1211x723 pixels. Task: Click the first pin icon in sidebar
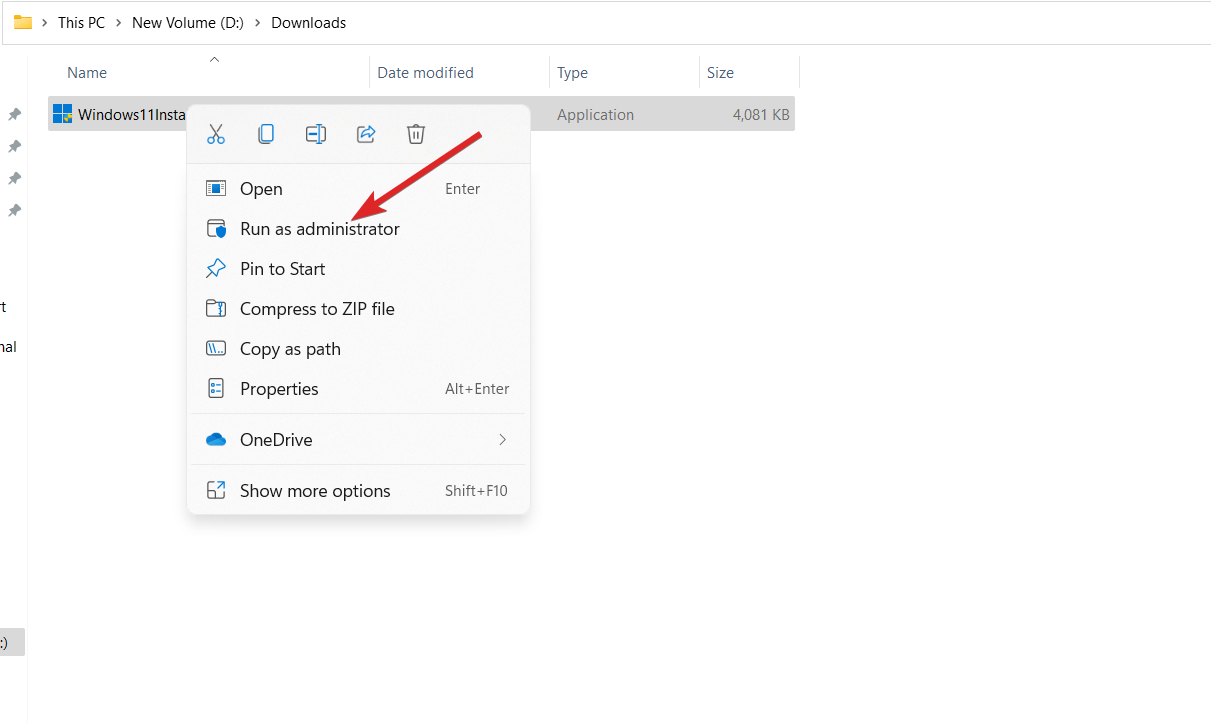coord(15,115)
